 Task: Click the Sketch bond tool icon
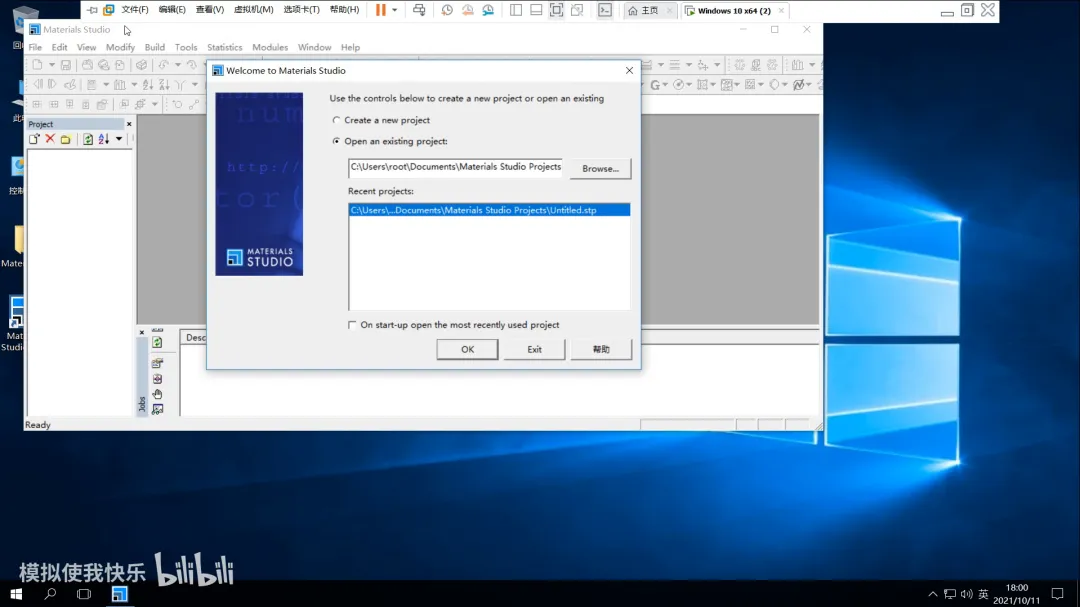pyautogui.click(x=194, y=104)
